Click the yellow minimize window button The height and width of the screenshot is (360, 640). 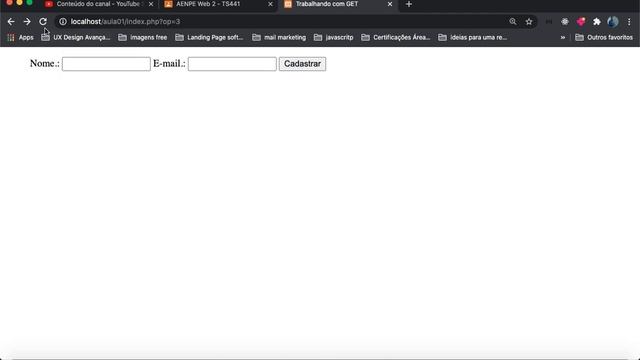point(19,2)
